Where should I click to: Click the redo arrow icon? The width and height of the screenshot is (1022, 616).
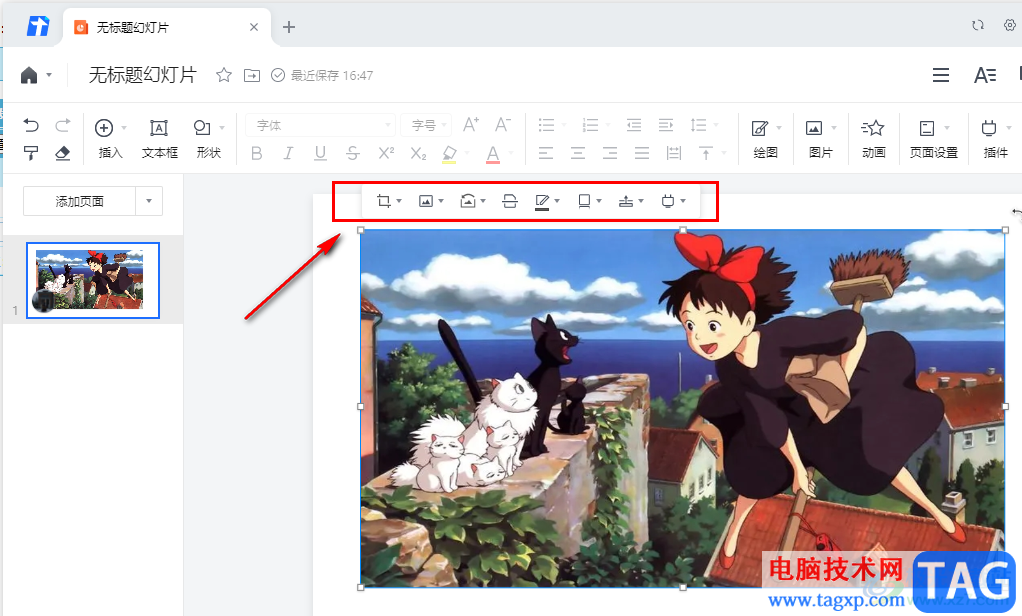[63, 125]
